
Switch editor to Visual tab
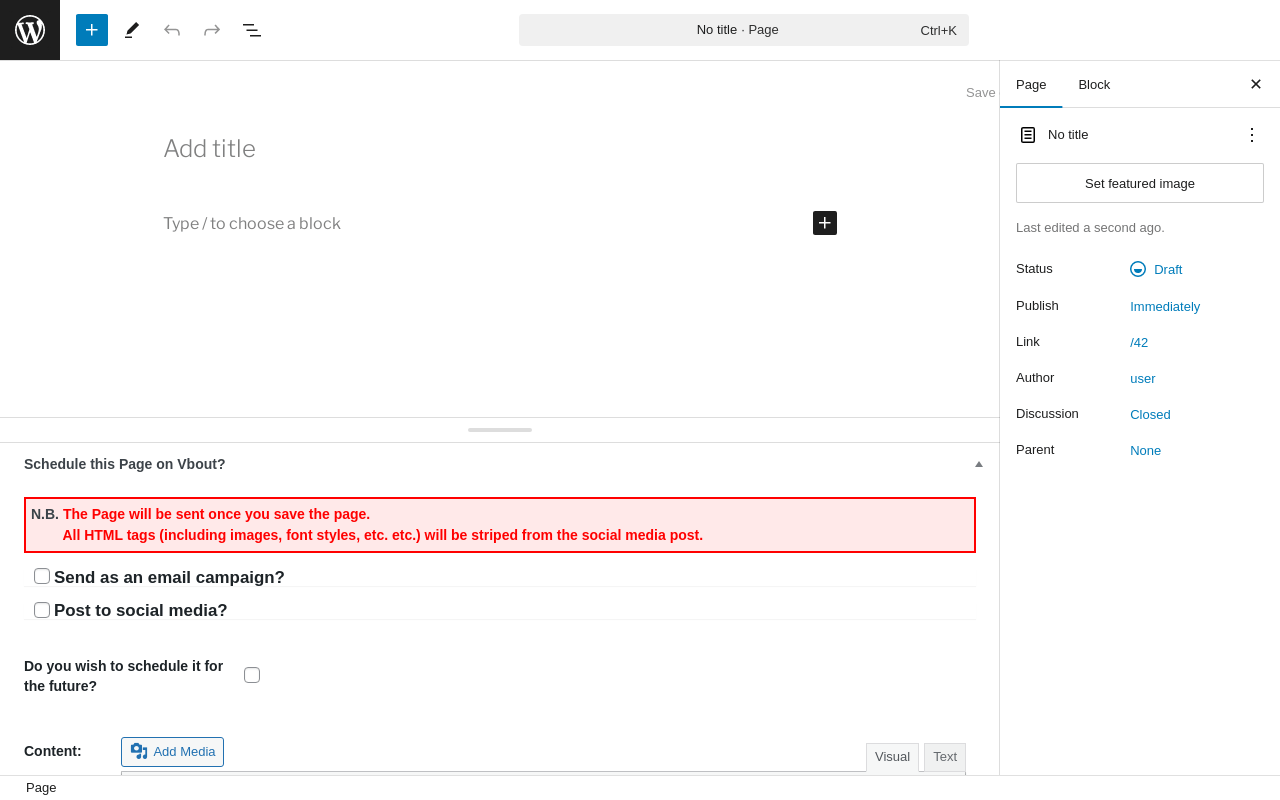pos(892,757)
